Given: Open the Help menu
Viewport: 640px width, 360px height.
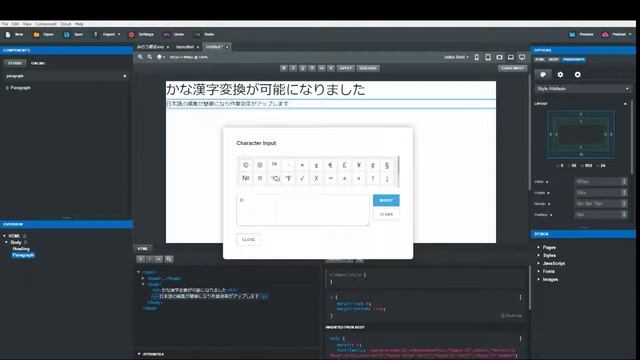Looking at the screenshot, I should point(79,24).
